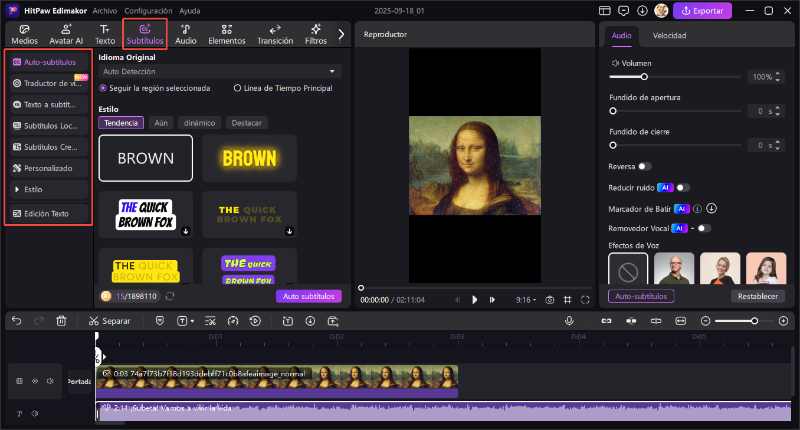Open the Avatar AI tab
This screenshot has width=800, height=430.
(66, 34)
